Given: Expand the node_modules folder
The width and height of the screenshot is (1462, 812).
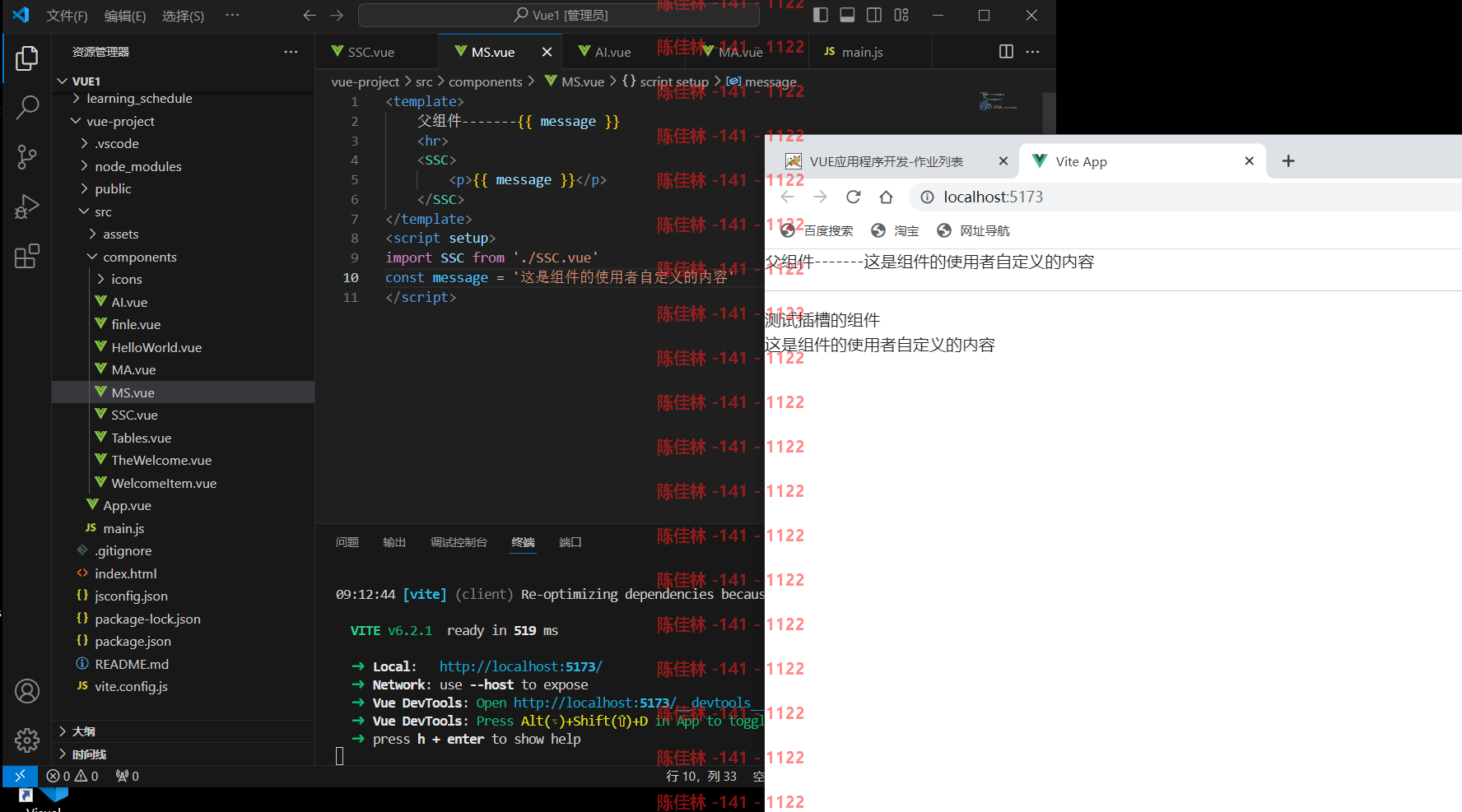Looking at the screenshot, I should tap(84, 166).
